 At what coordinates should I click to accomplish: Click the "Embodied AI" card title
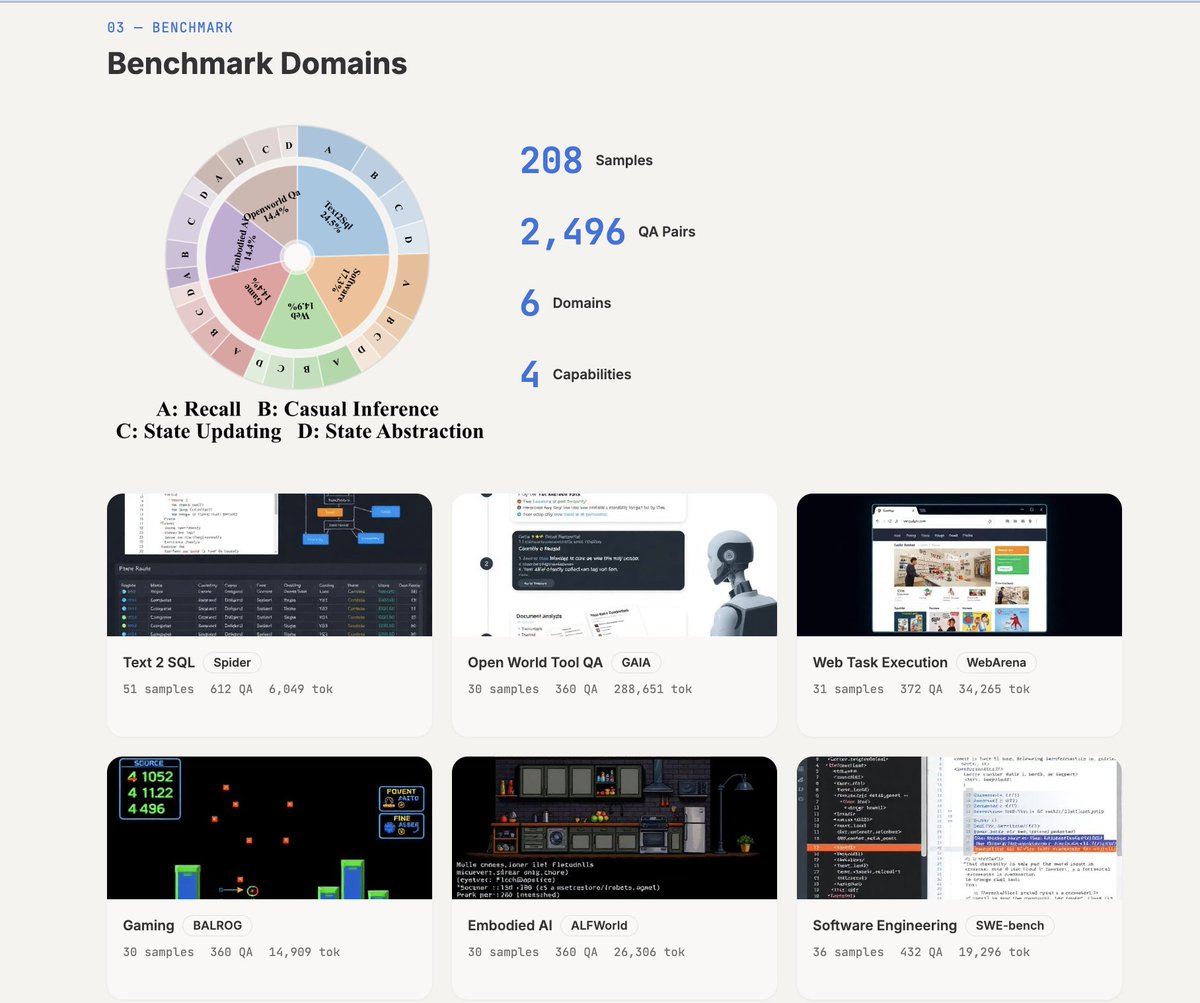click(x=510, y=925)
